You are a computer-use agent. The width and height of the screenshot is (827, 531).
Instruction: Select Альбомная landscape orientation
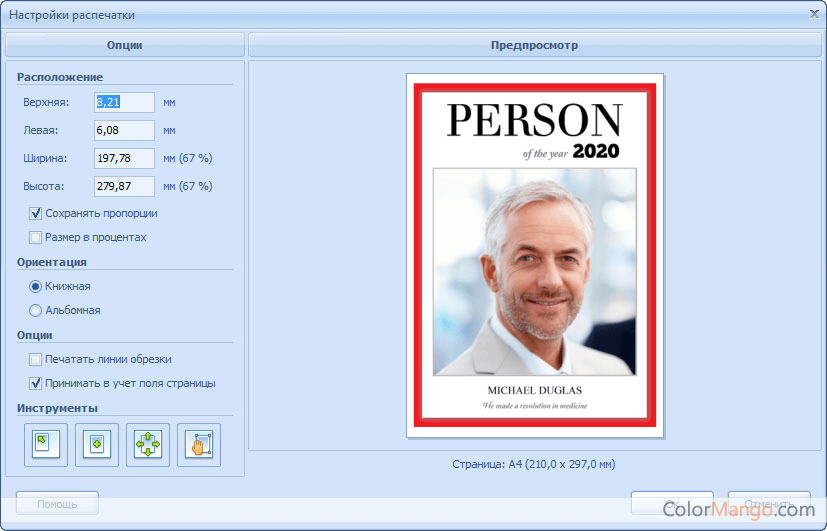(x=36, y=310)
